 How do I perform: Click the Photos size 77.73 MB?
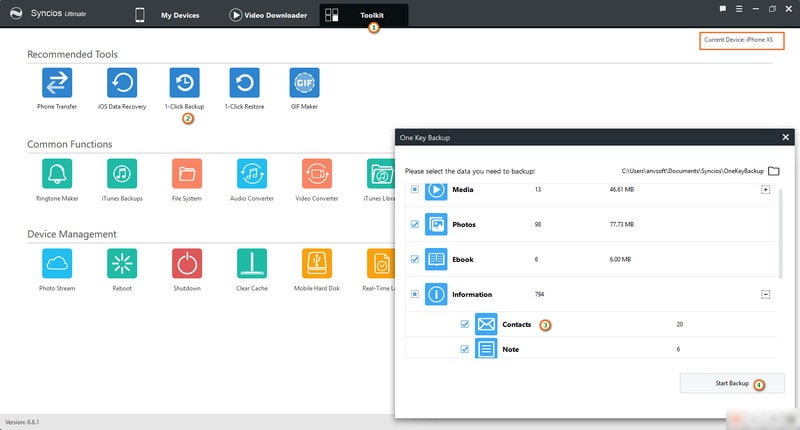point(621,224)
